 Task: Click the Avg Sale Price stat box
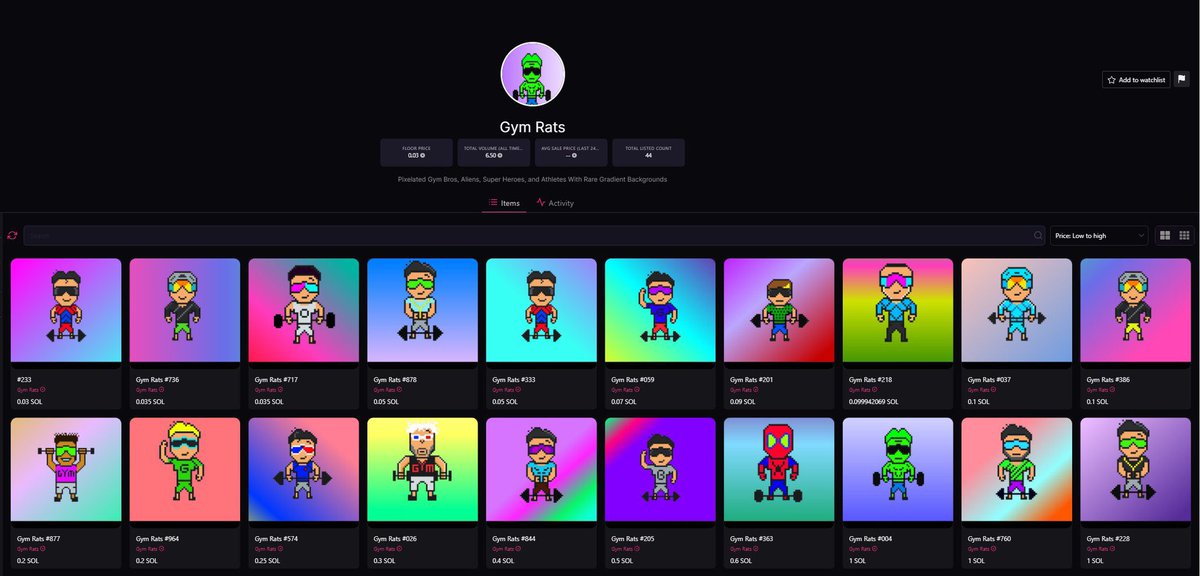point(570,152)
